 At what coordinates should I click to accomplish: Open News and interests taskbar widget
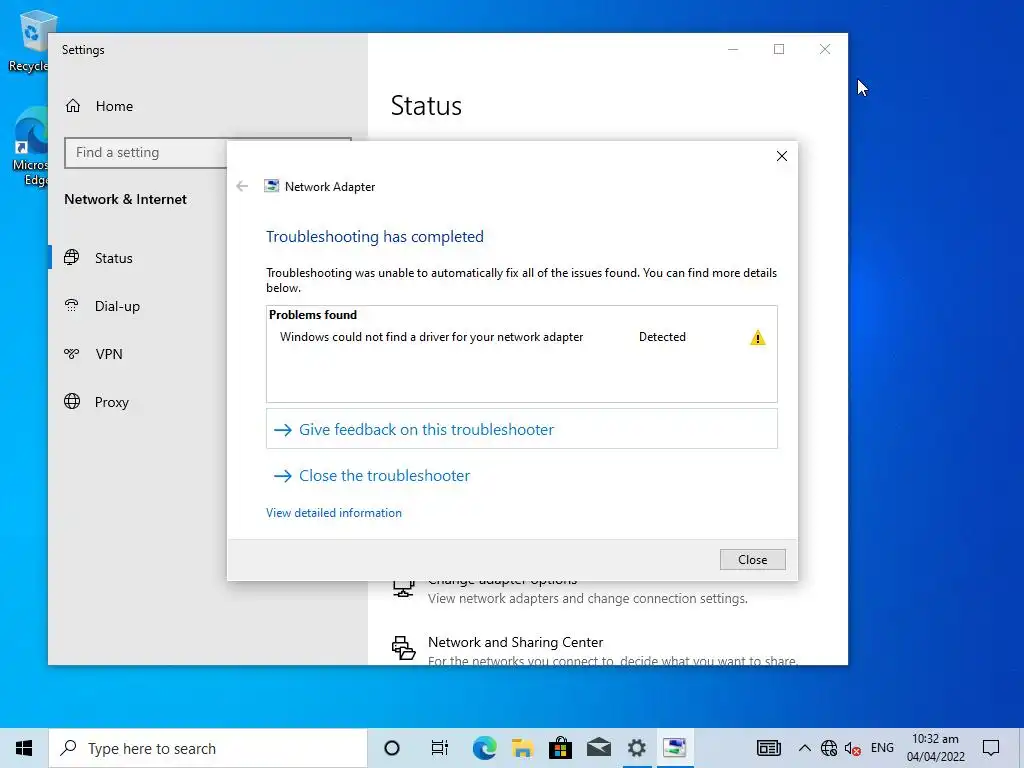(x=769, y=748)
